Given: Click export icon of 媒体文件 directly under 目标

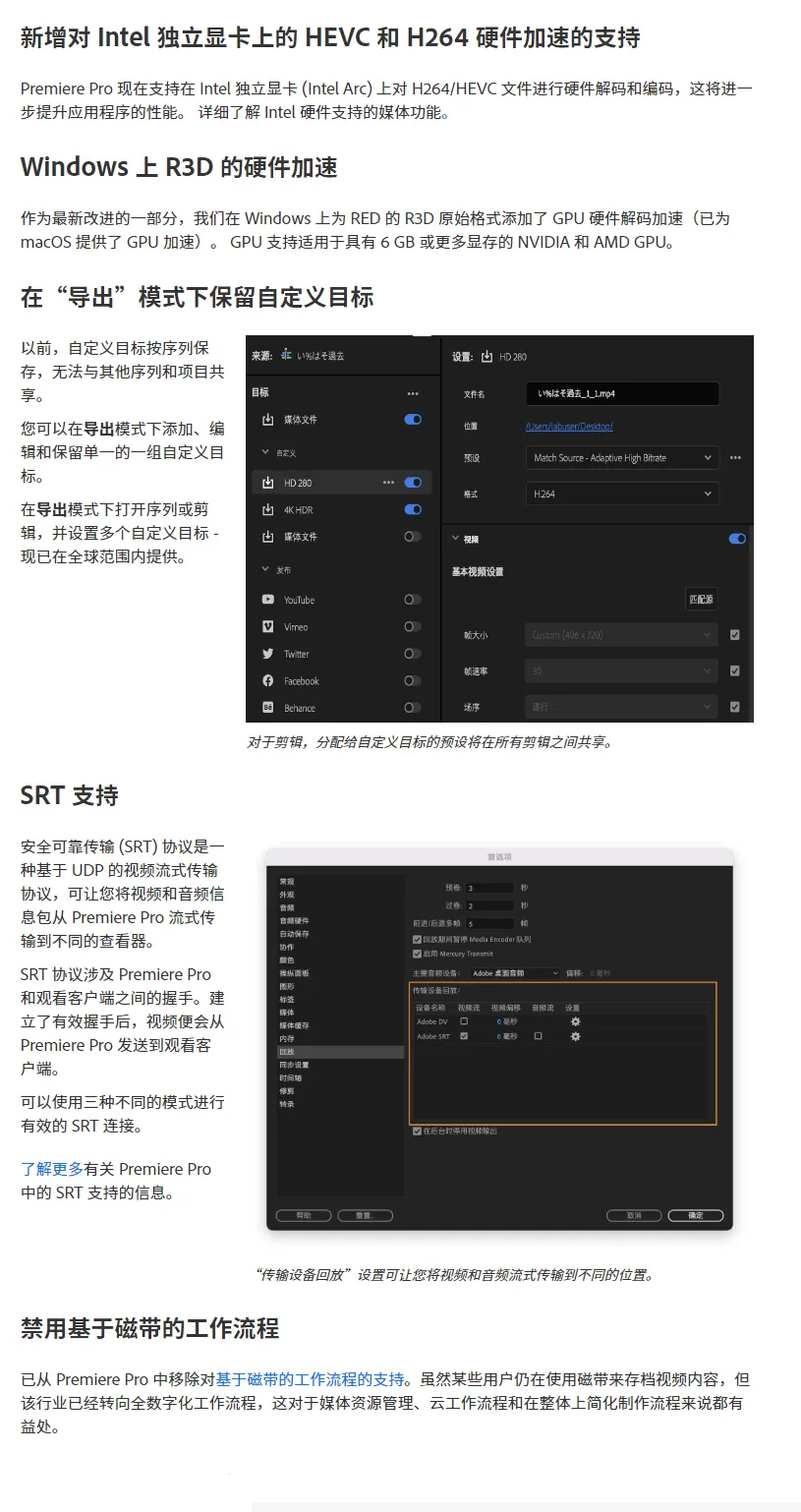Looking at the screenshot, I should pyautogui.click(x=267, y=420).
